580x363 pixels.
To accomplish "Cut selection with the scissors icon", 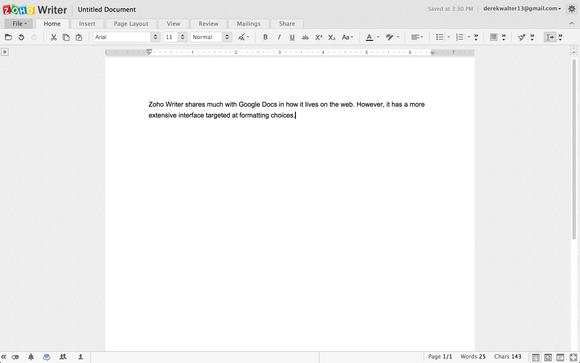I will 54,37.
